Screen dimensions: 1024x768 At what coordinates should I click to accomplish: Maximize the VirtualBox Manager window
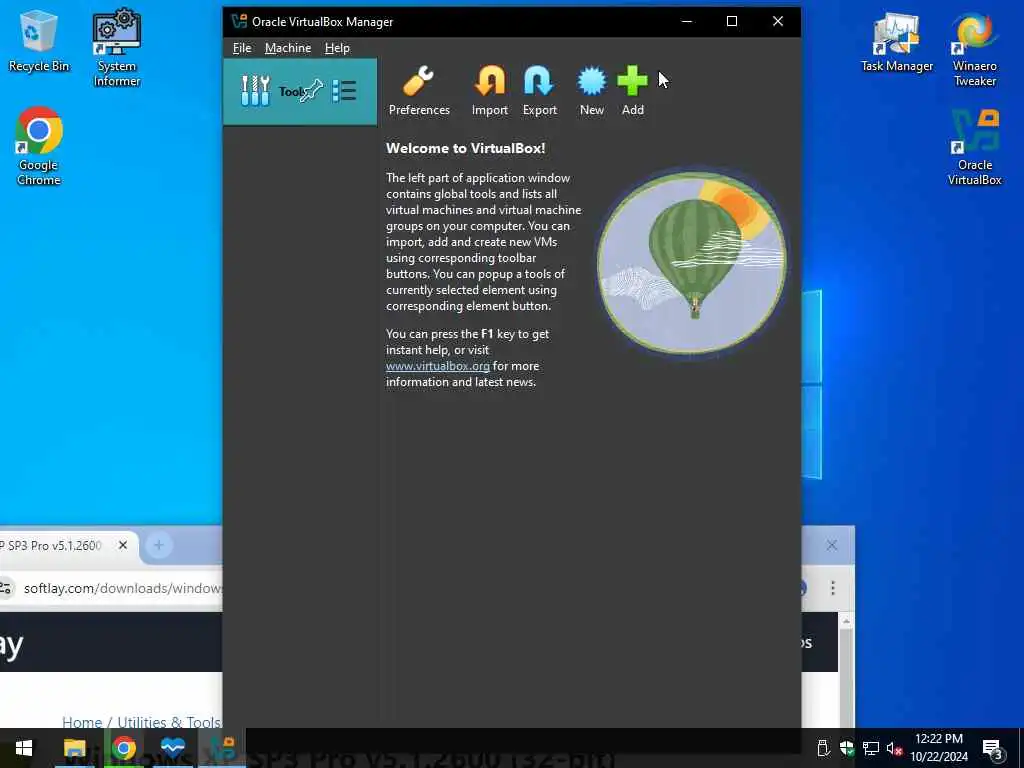[732, 22]
